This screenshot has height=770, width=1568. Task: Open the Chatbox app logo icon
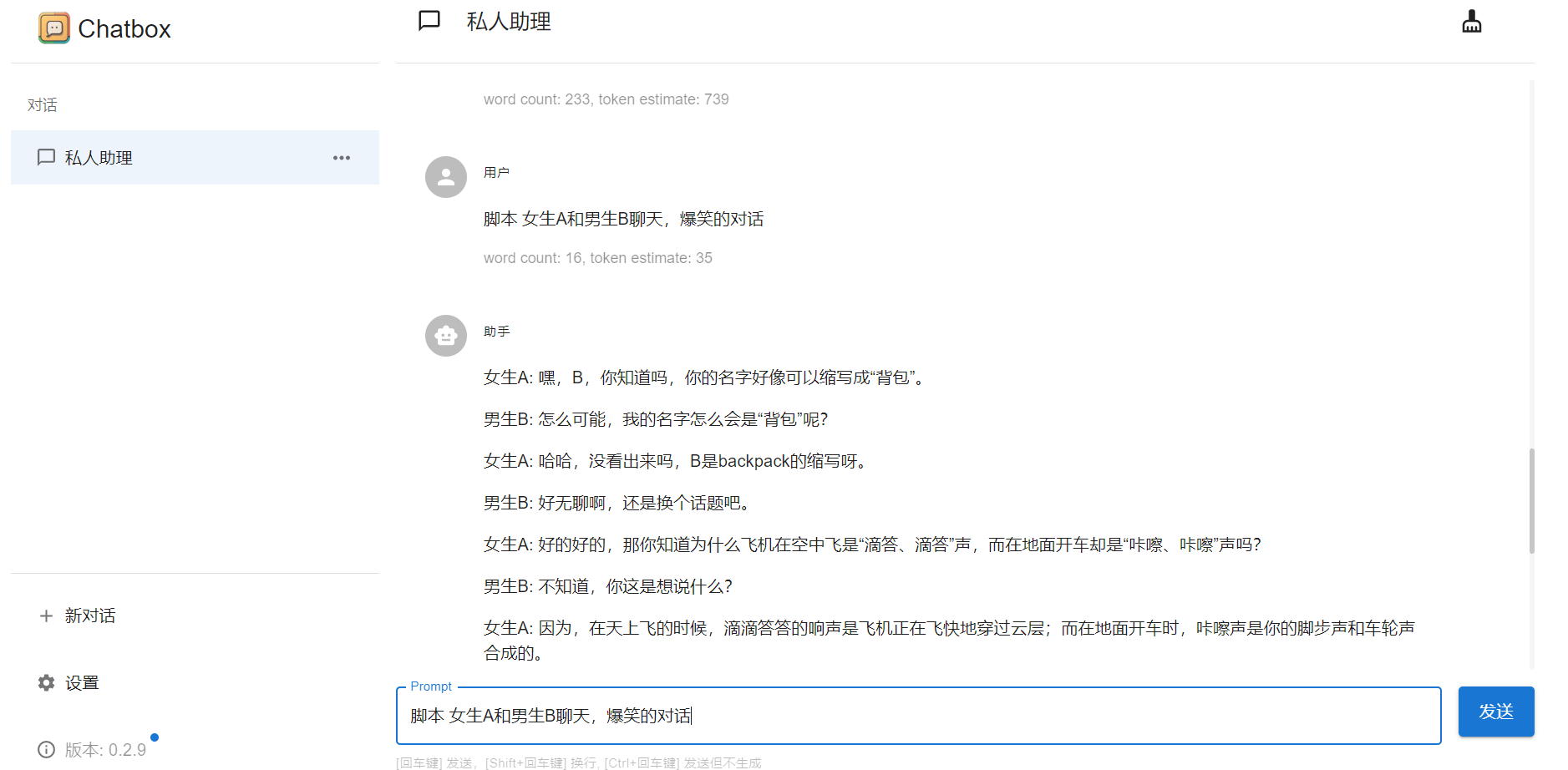[53, 28]
